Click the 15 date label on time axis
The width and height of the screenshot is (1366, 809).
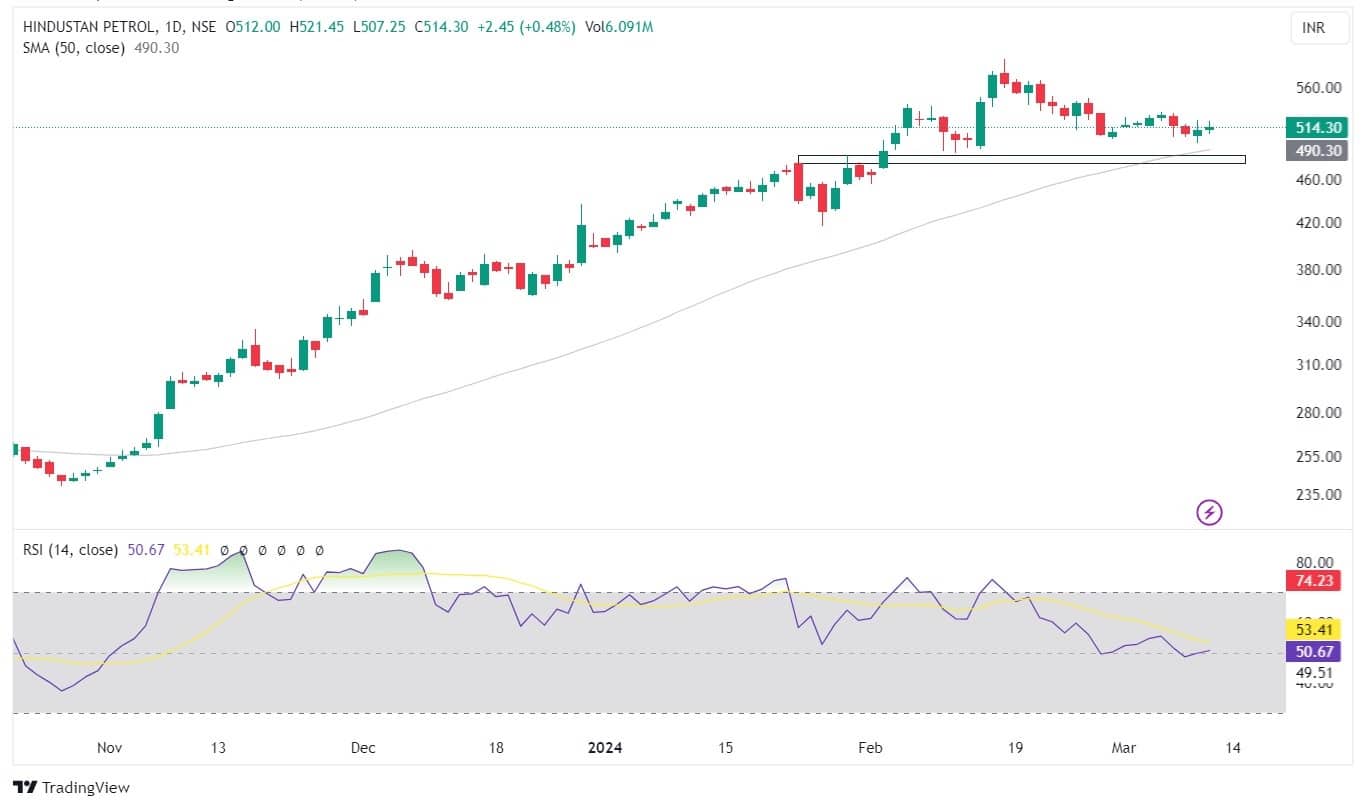click(x=726, y=748)
